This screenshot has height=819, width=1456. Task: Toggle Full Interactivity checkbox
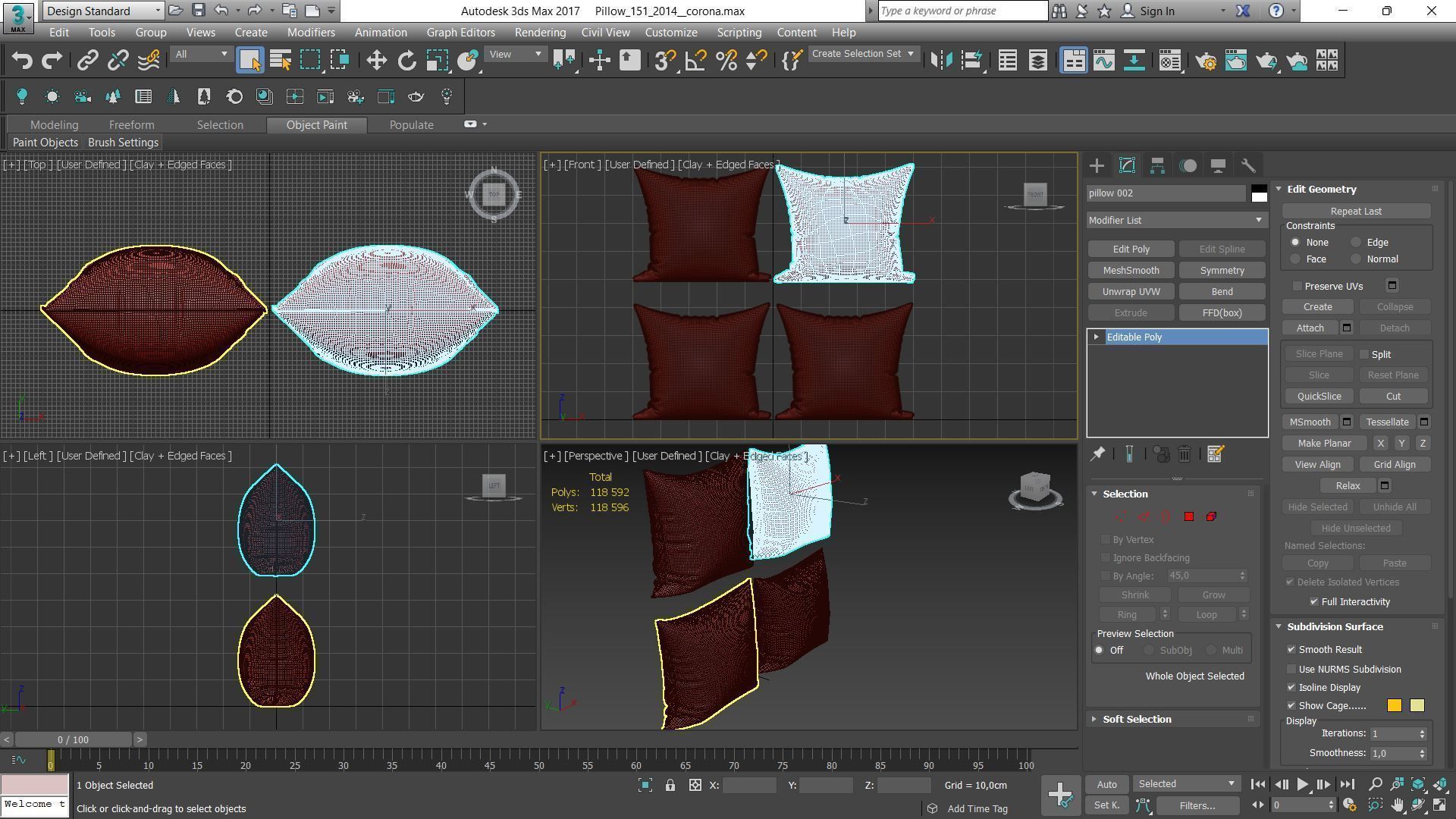(x=1314, y=602)
